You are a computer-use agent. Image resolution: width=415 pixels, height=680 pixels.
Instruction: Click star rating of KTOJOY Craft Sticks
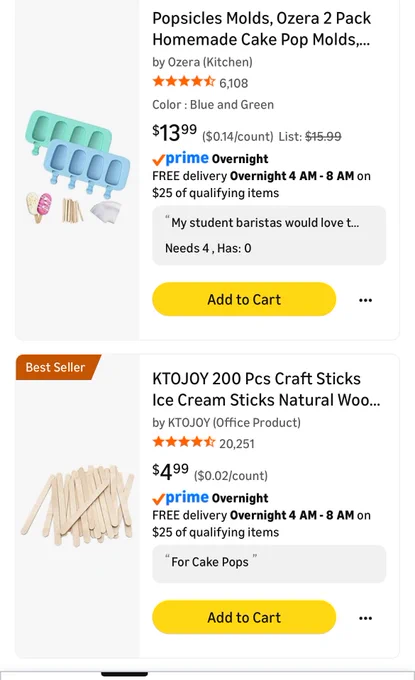[x=184, y=442]
